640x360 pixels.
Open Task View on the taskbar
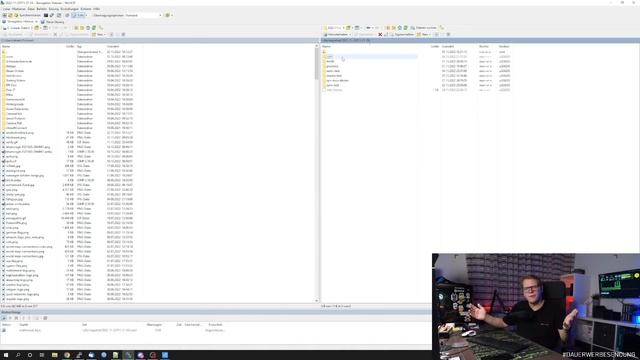click(x=42, y=355)
